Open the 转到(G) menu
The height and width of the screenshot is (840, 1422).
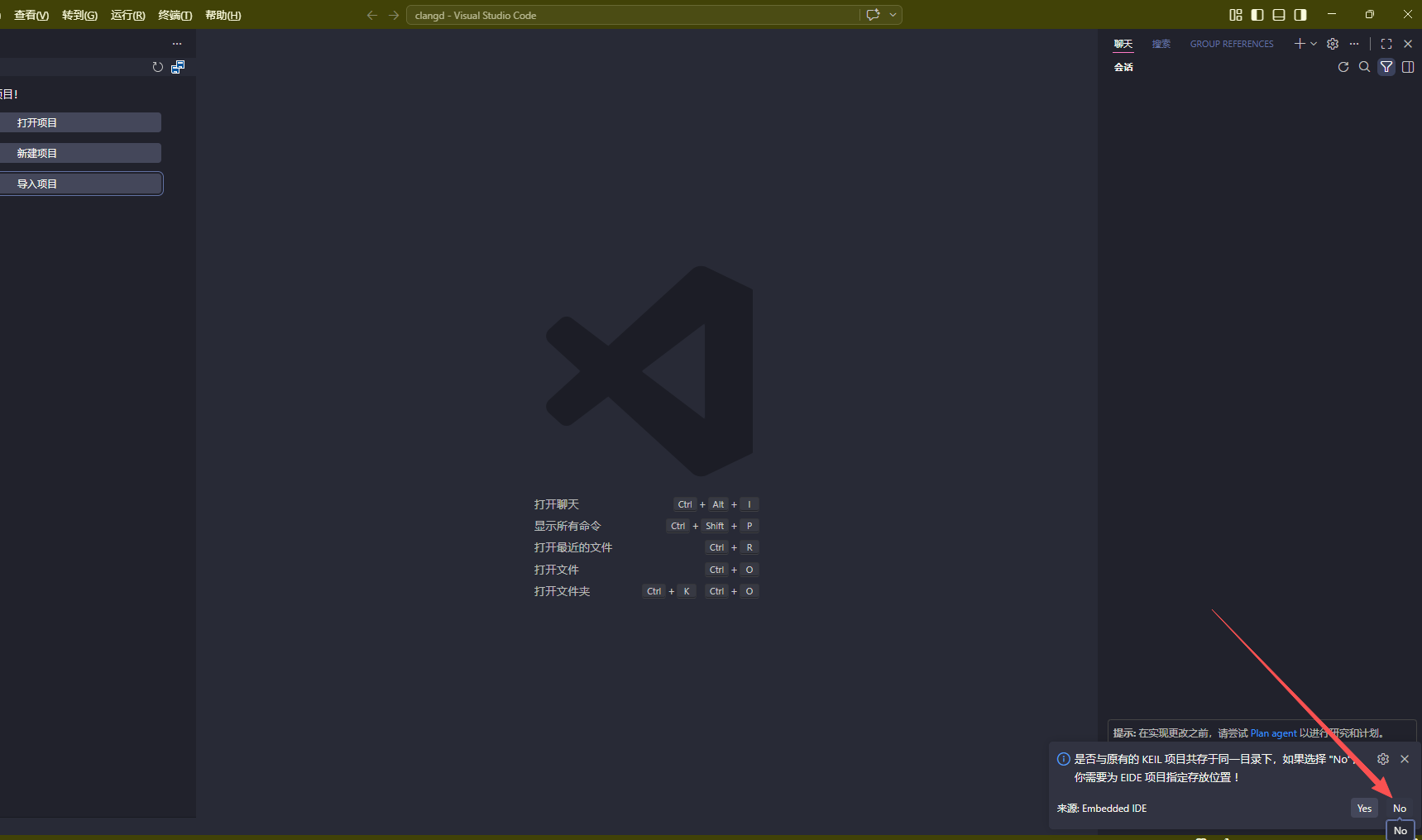(x=79, y=15)
